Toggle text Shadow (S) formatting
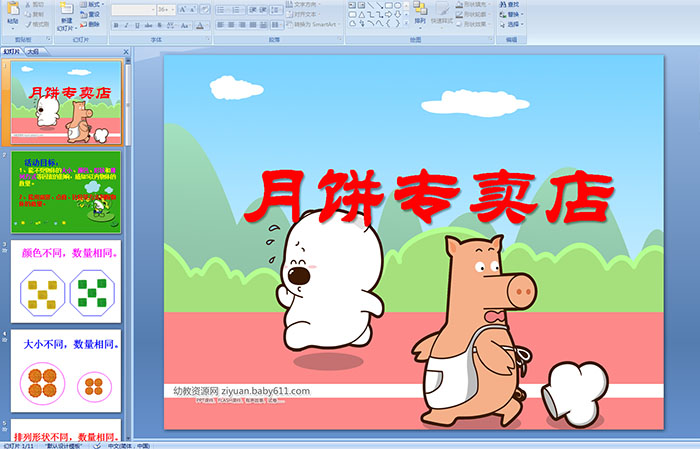Viewport: 700px width, 449px height. (159, 25)
